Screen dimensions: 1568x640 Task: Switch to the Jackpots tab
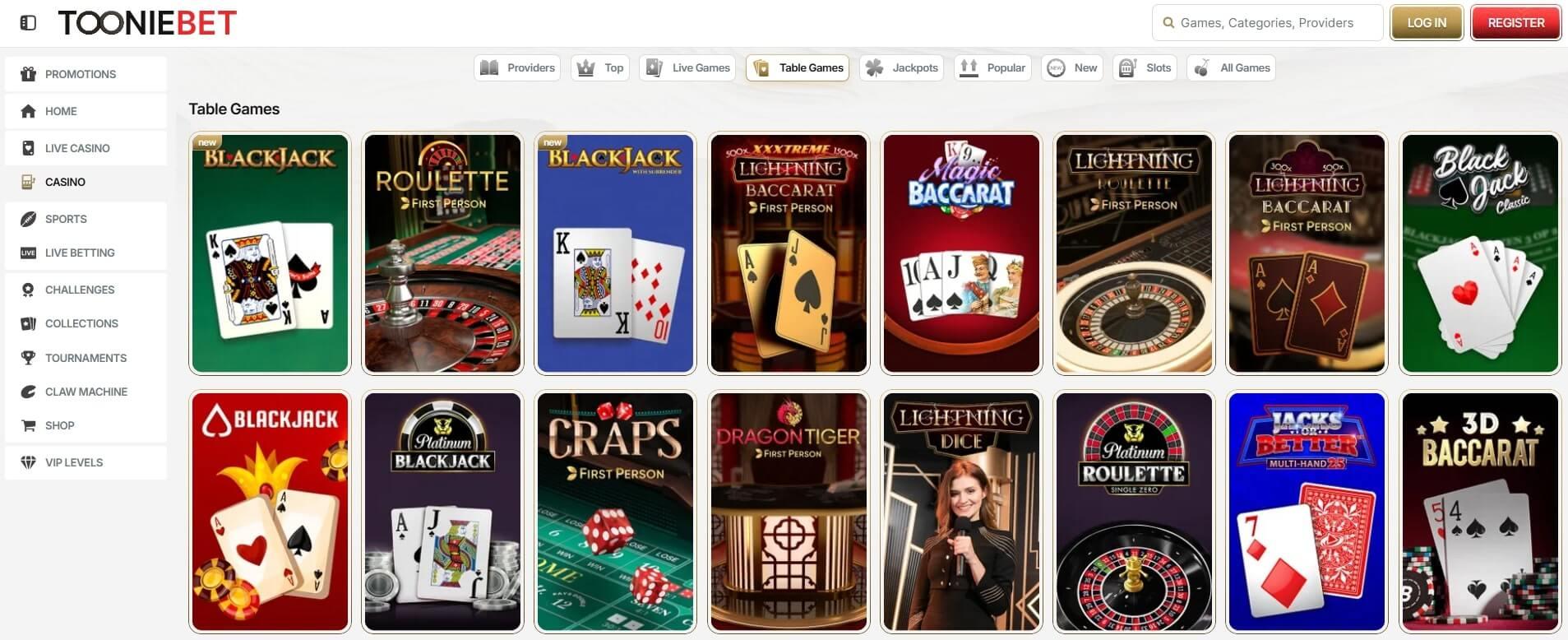click(x=903, y=67)
